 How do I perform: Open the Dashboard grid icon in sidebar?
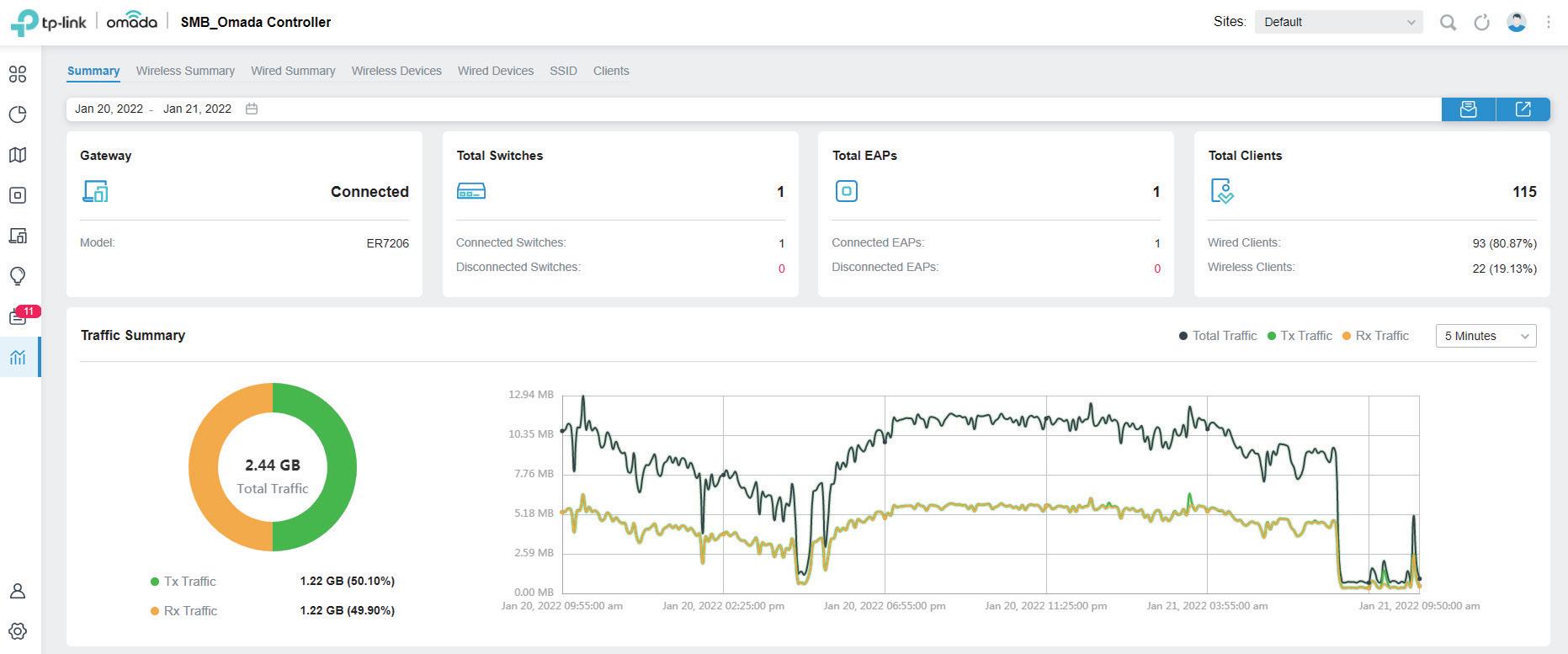18,74
